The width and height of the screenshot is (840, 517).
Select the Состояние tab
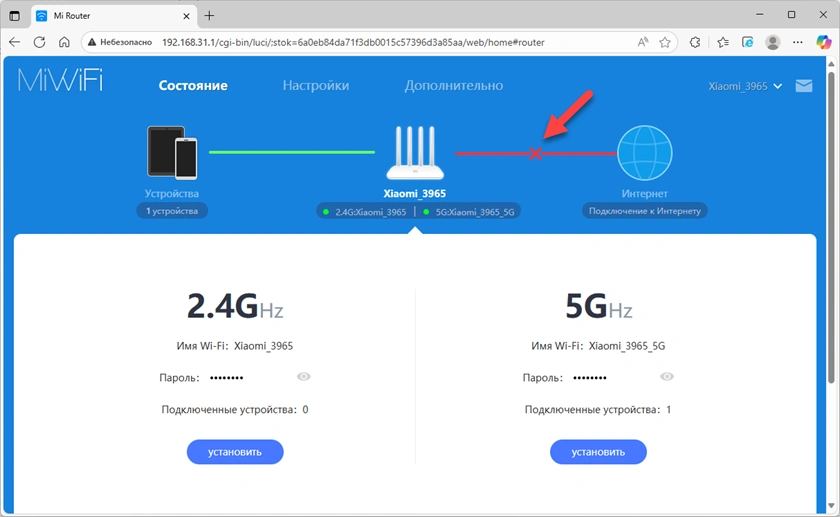click(193, 86)
